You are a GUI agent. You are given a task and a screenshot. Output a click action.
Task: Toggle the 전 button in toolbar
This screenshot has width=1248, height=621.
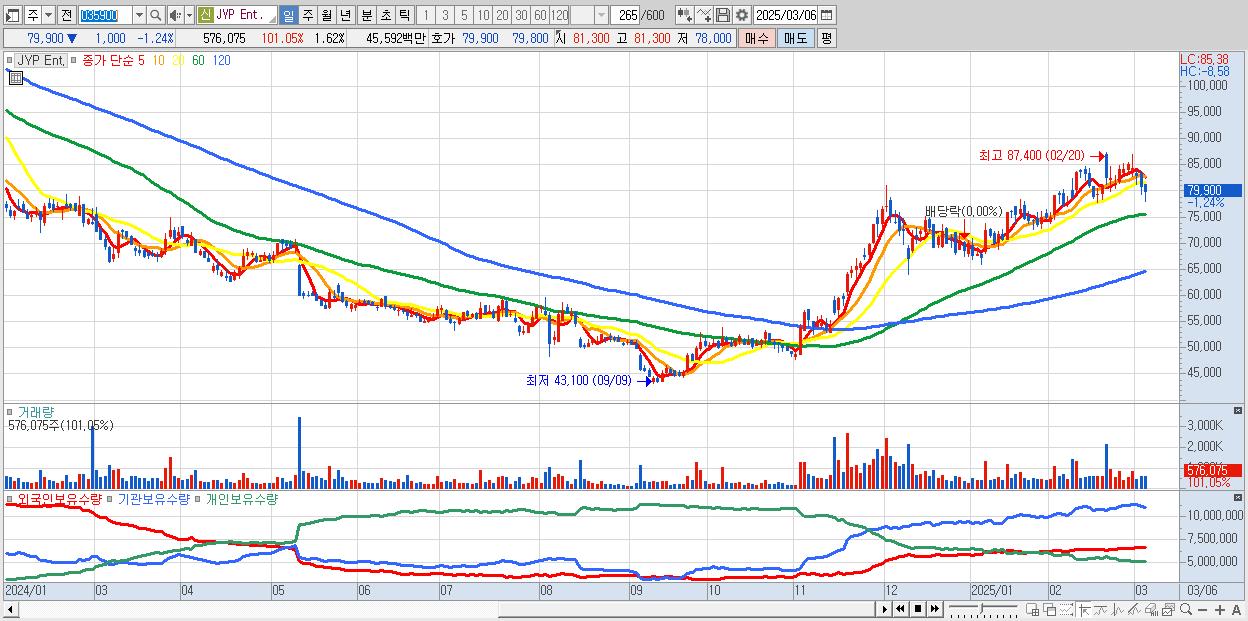[x=67, y=15]
